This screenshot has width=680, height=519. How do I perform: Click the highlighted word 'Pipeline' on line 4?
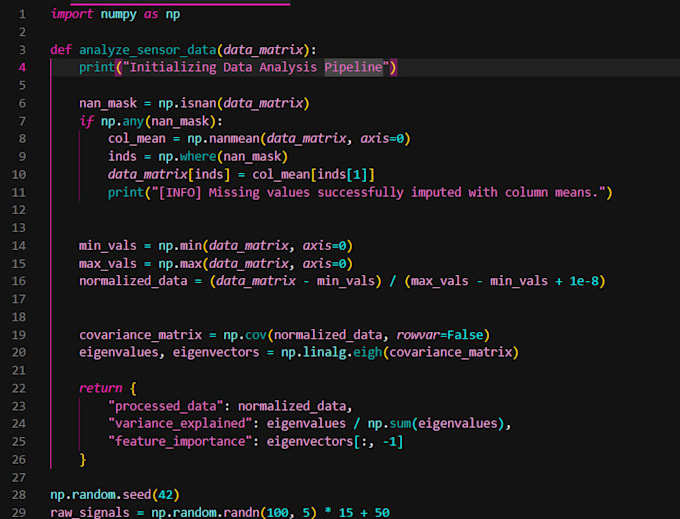(x=353, y=68)
